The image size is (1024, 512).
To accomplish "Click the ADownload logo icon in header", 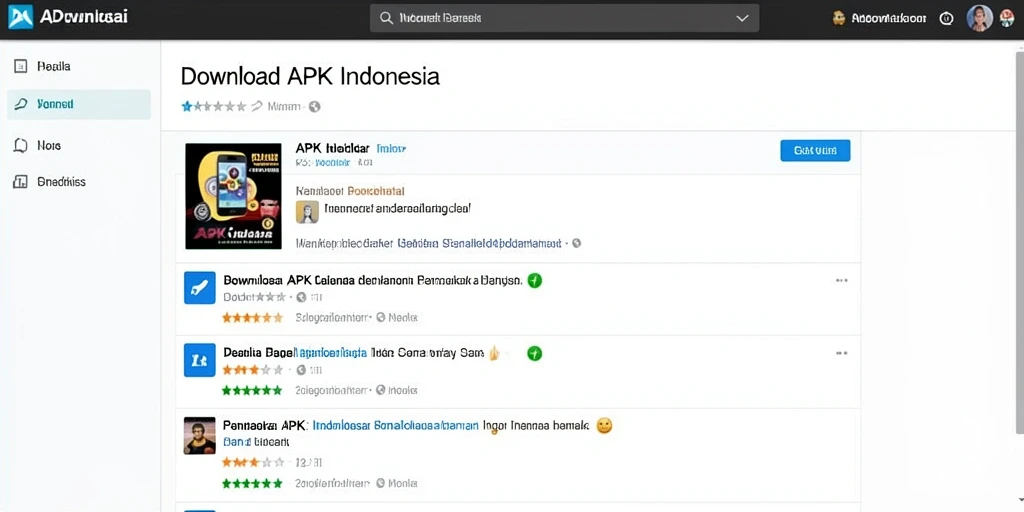I will (x=20, y=17).
